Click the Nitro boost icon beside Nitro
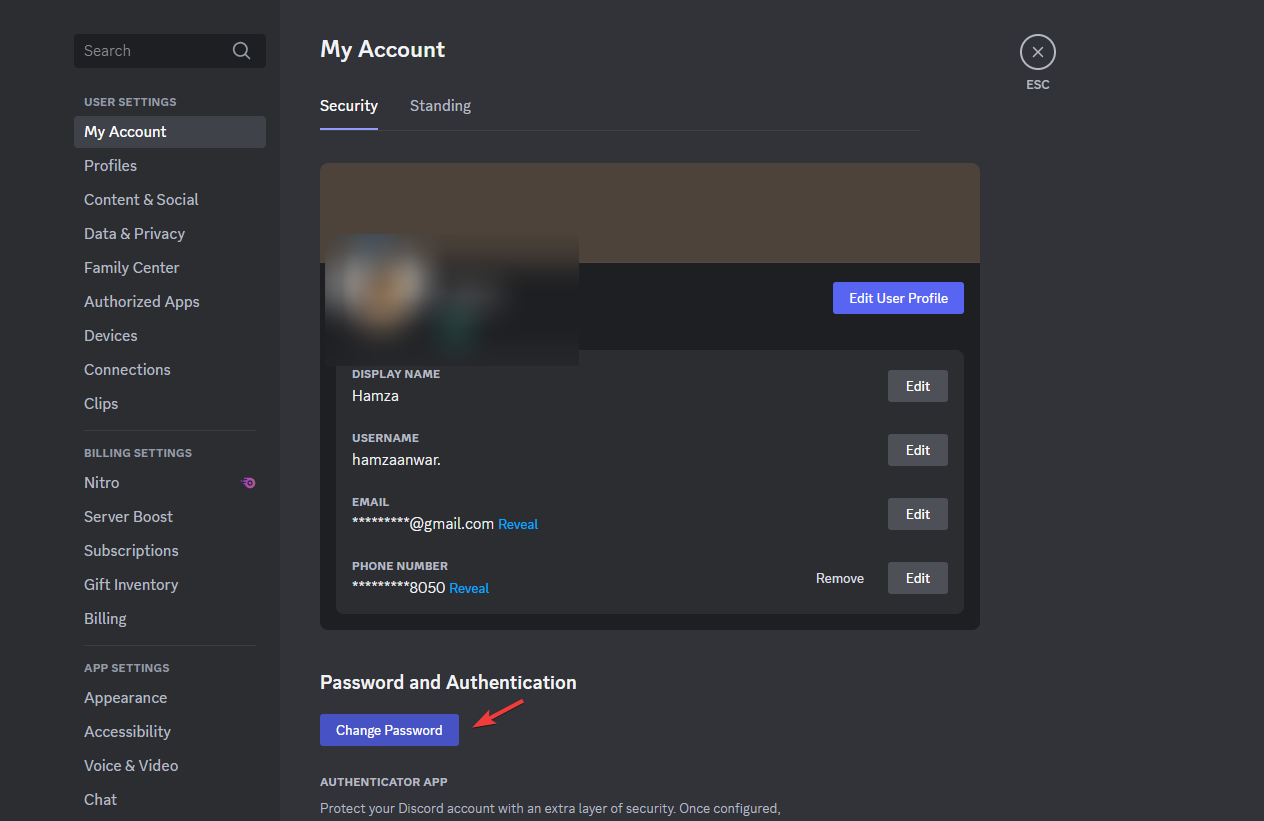1264x821 pixels. [x=248, y=482]
